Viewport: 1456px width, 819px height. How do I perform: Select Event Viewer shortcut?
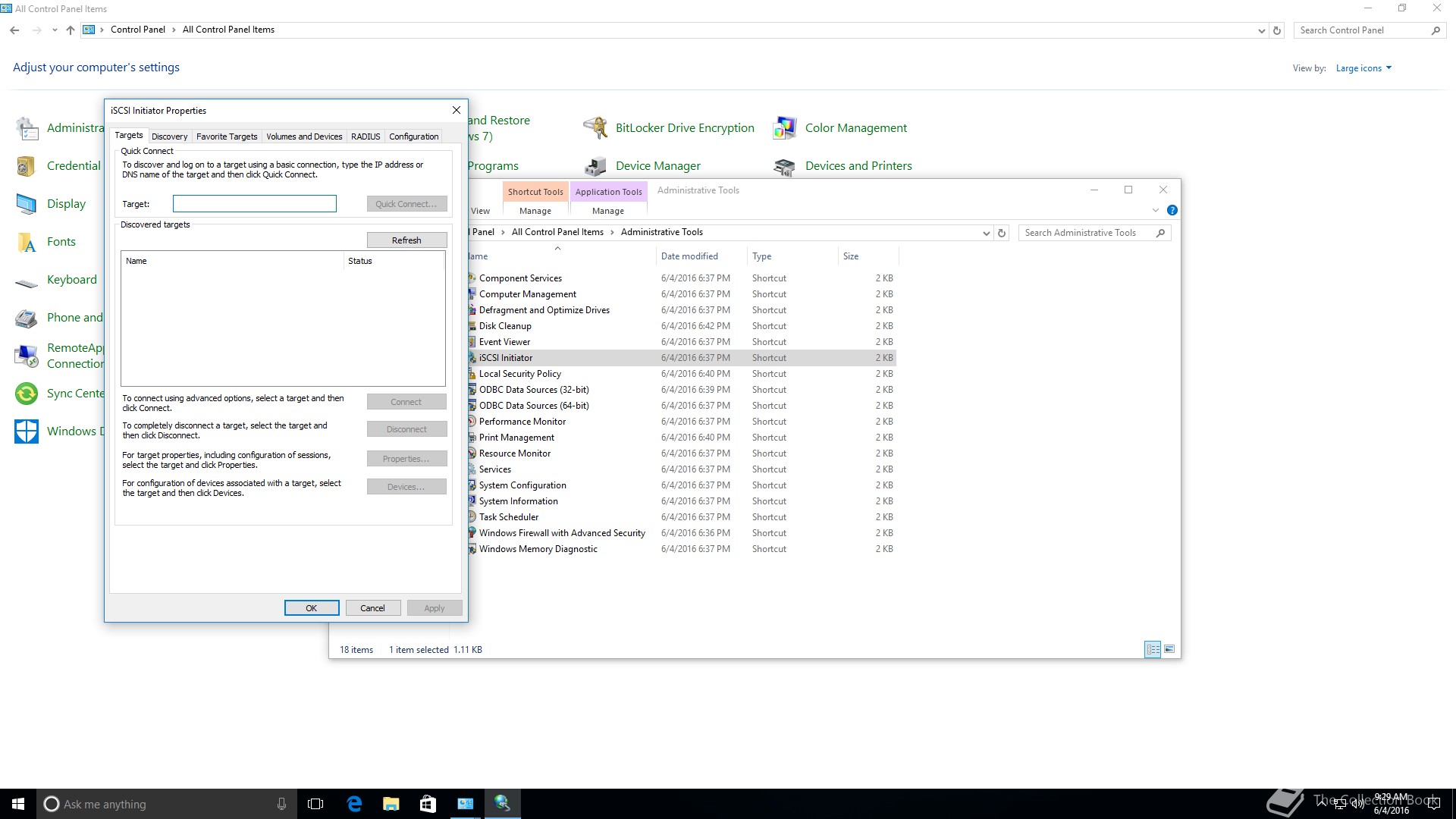click(x=504, y=342)
